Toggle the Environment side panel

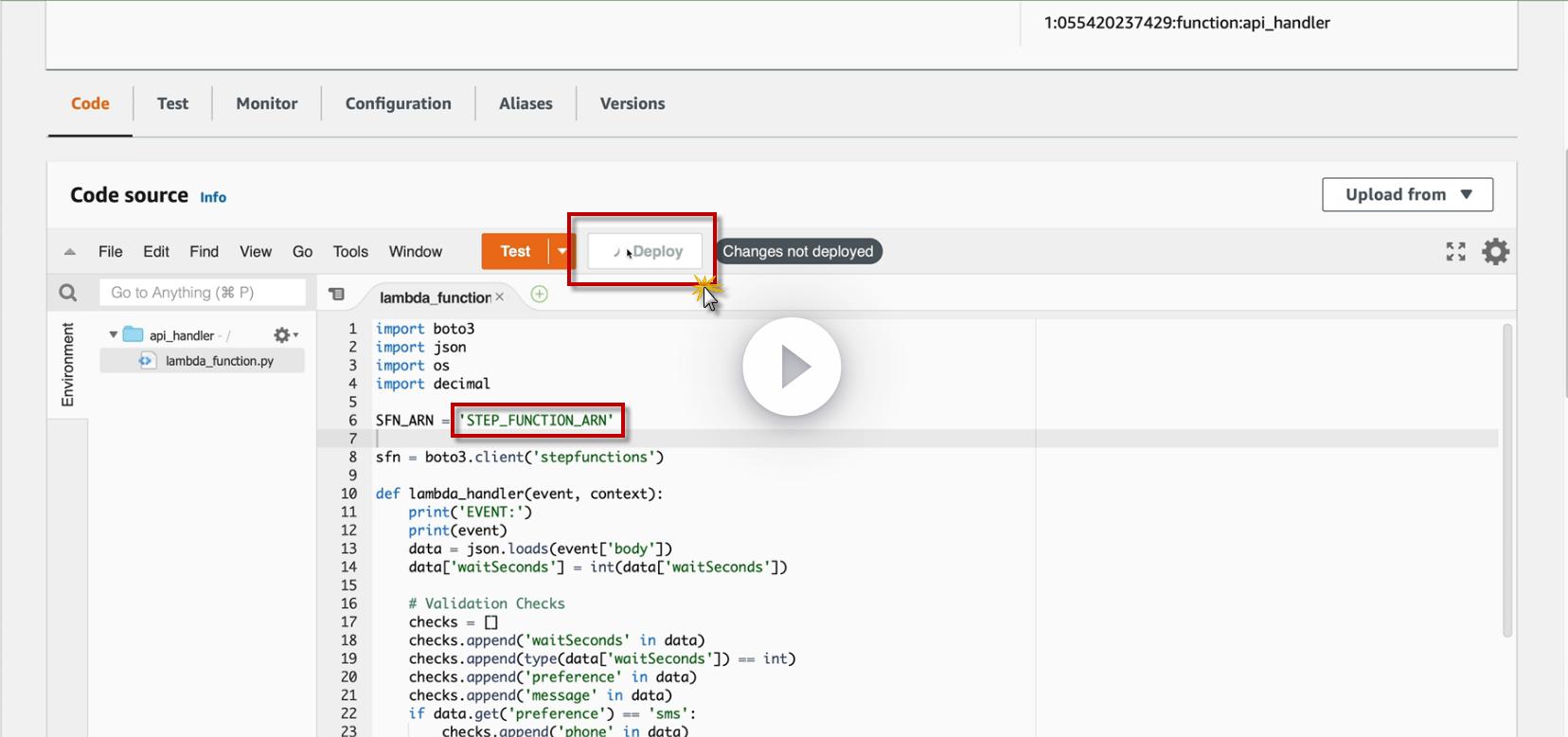point(67,365)
